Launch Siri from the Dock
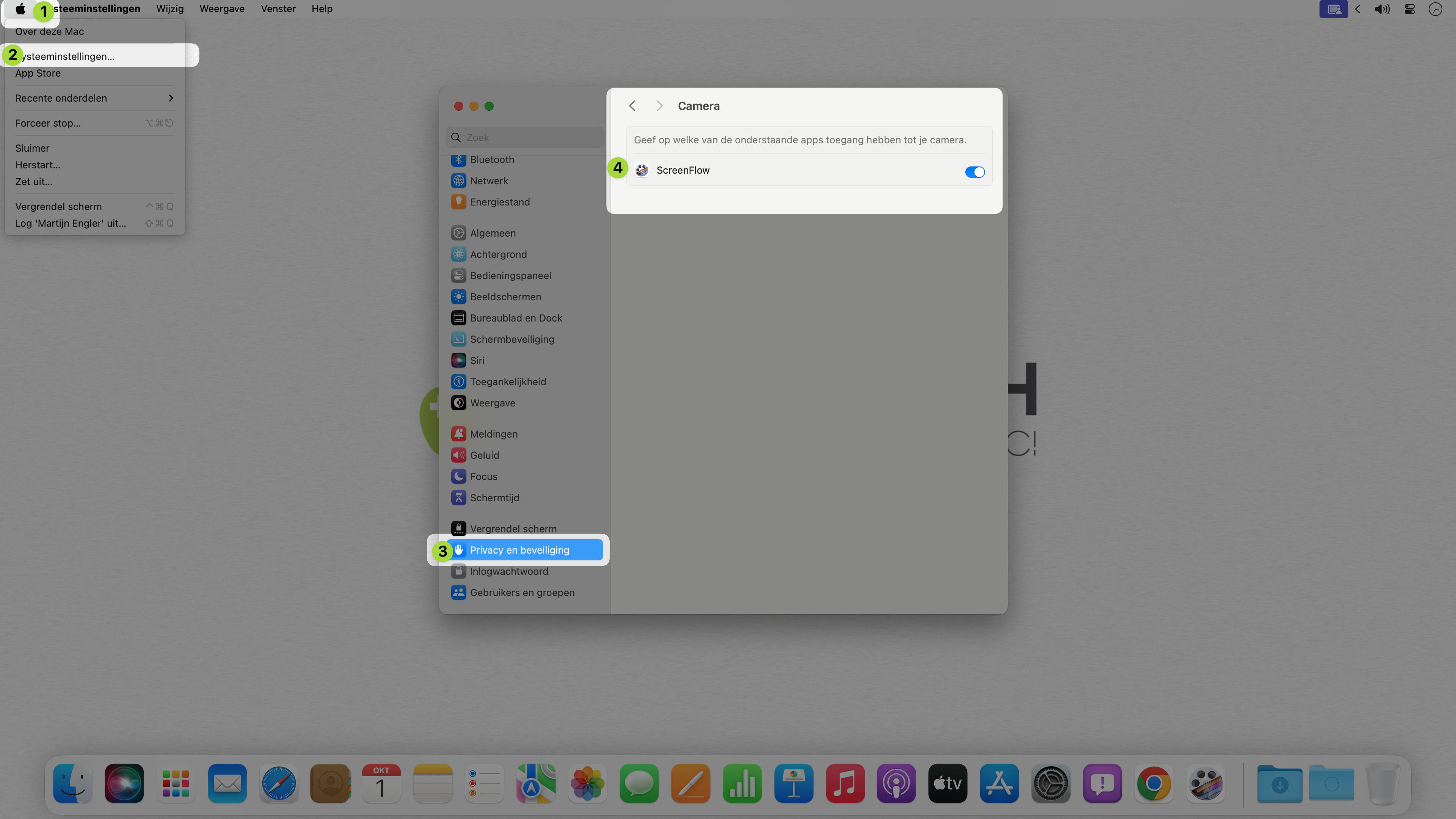1456x819 pixels. tap(124, 784)
